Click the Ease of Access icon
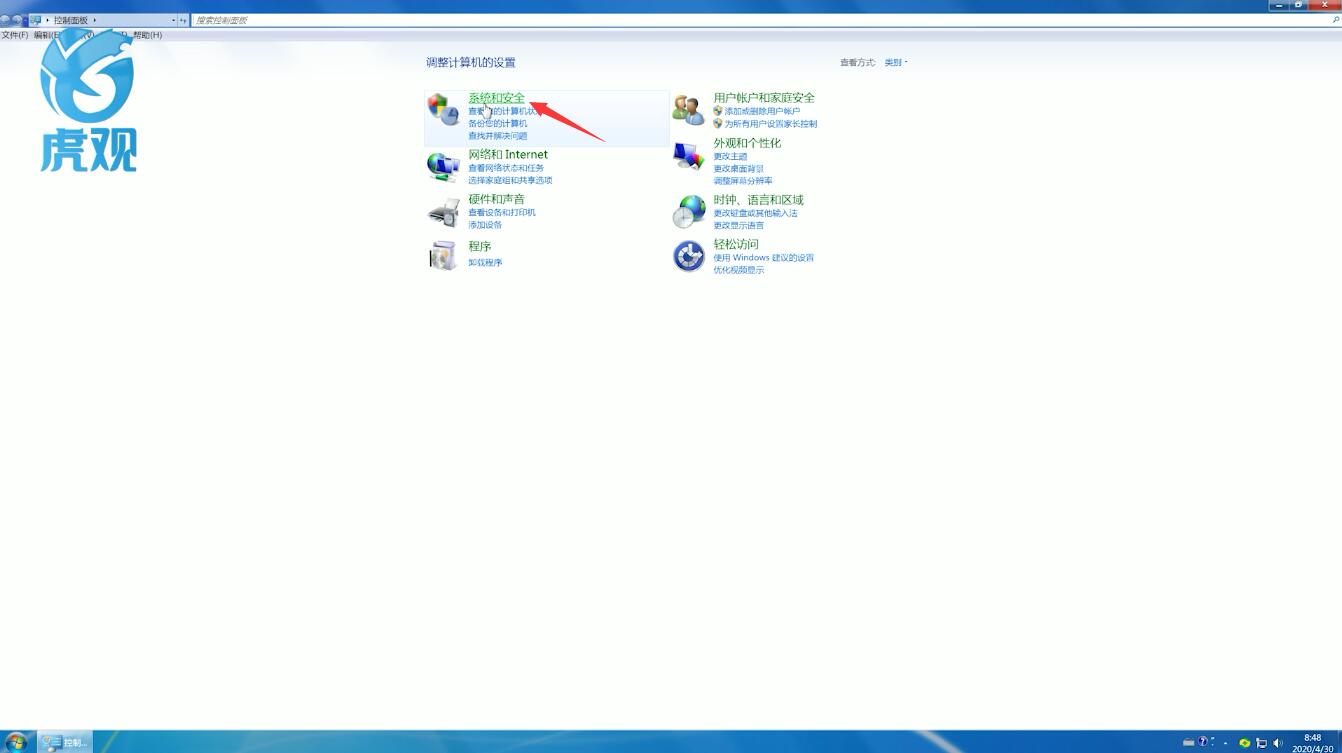The width and height of the screenshot is (1342, 753). (x=688, y=256)
